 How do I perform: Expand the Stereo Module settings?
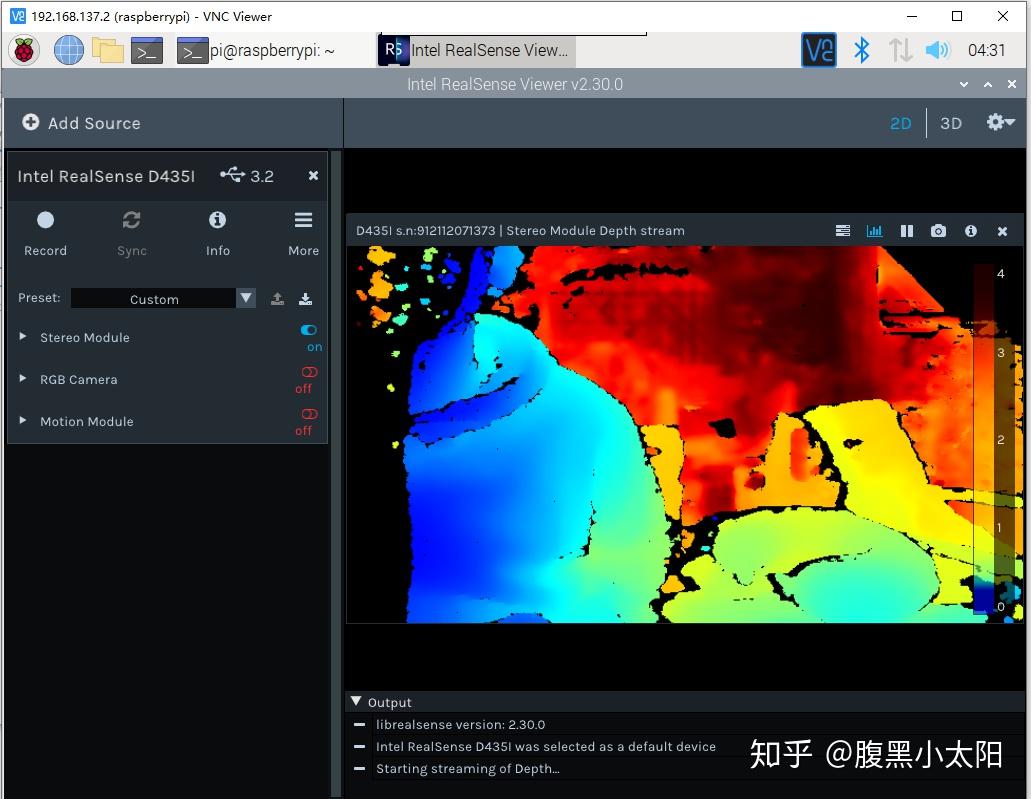(x=23, y=337)
